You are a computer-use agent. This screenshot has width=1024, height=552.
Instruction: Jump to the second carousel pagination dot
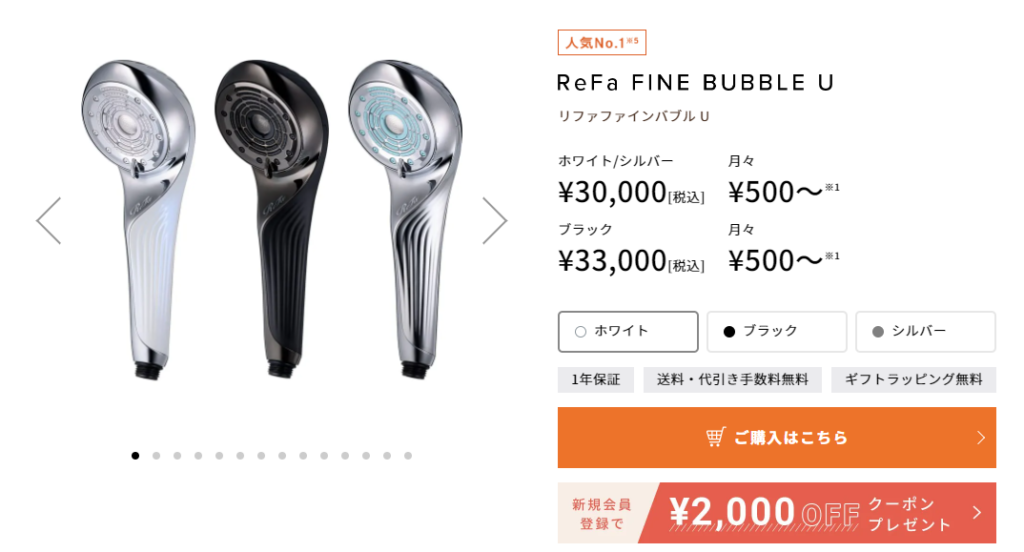point(156,455)
